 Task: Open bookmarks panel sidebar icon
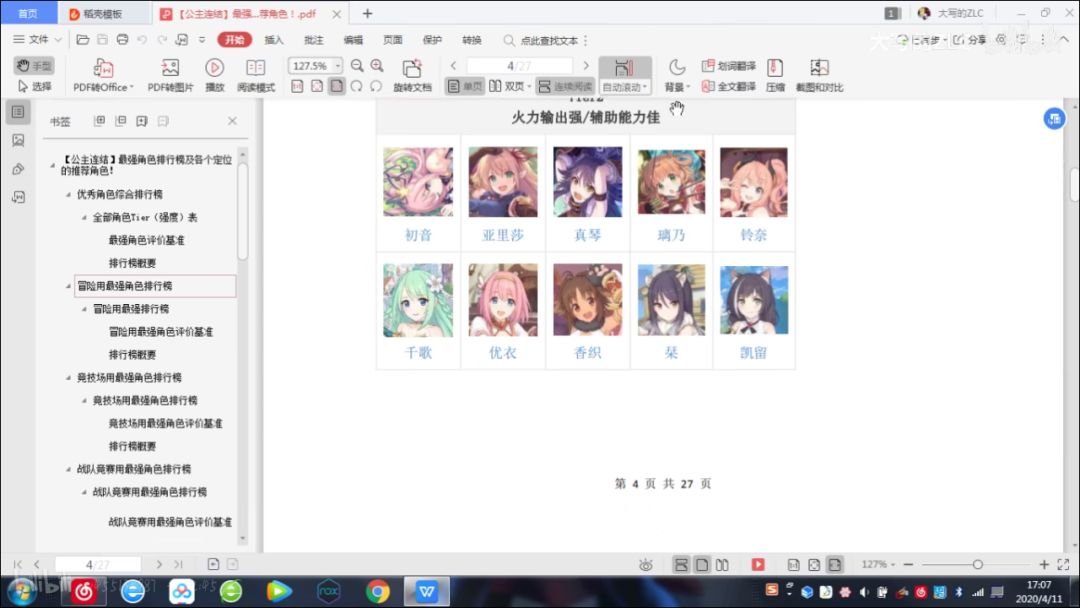19,112
